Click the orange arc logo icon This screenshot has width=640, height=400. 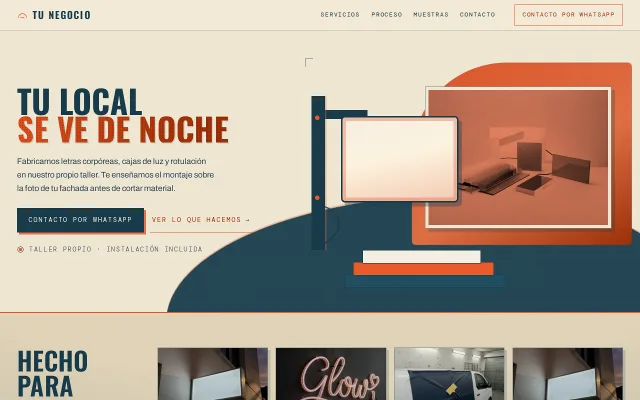pos(22,16)
